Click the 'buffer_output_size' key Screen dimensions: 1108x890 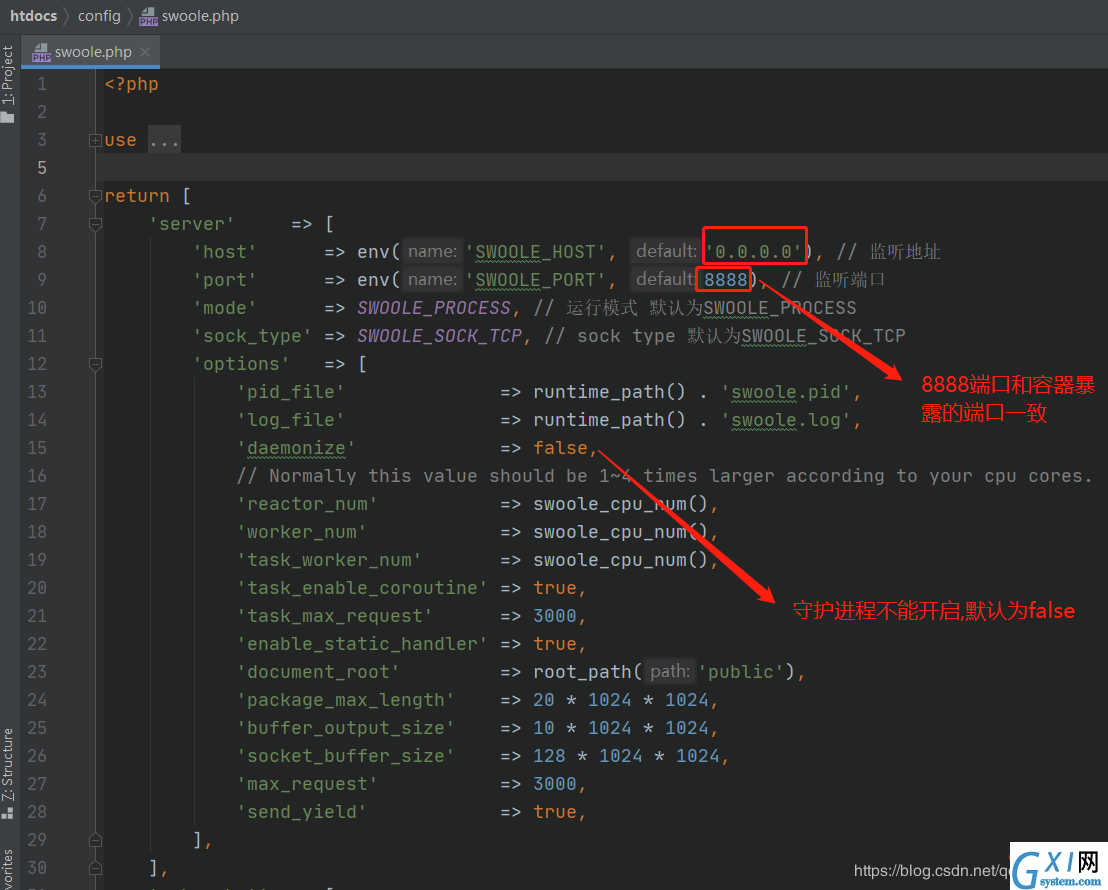point(346,728)
